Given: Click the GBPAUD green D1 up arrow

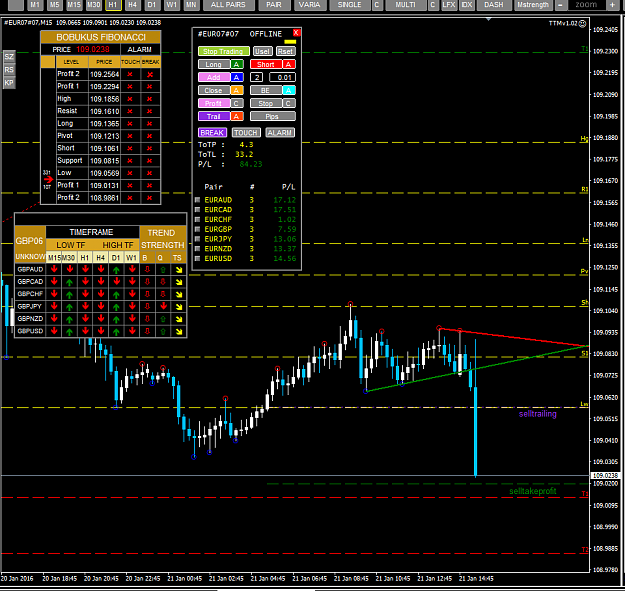Looking at the screenshot, I should [x=116, y=270].
